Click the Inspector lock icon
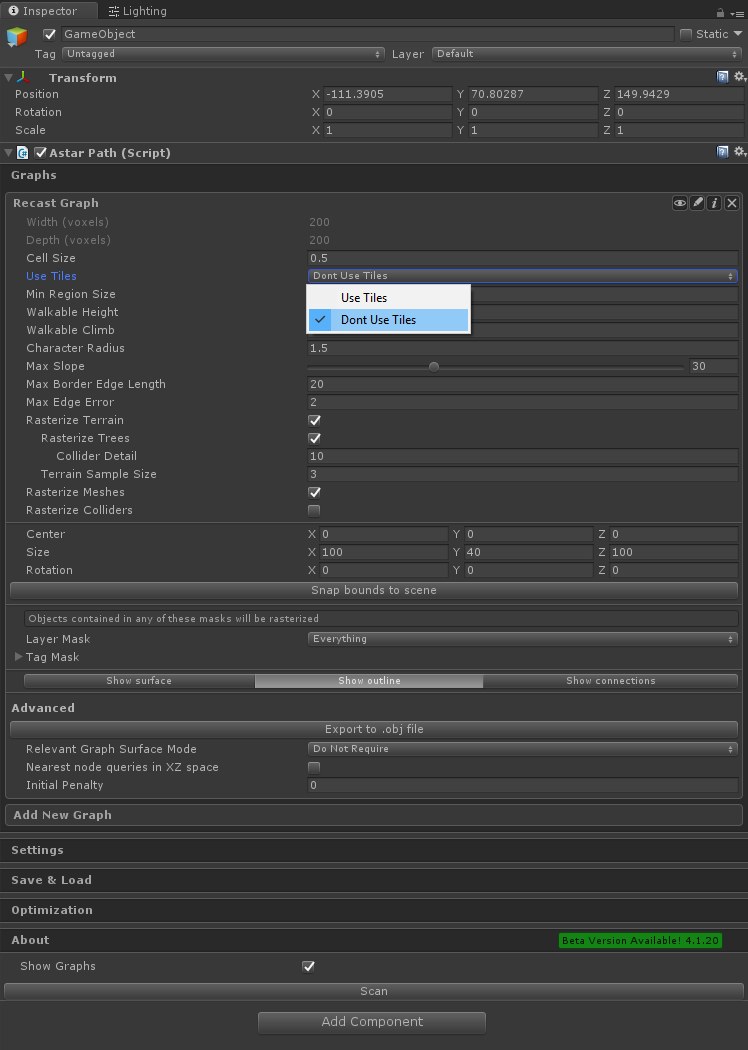The width and height of the screenshot is (748, 1050). [x=721, y=12]
